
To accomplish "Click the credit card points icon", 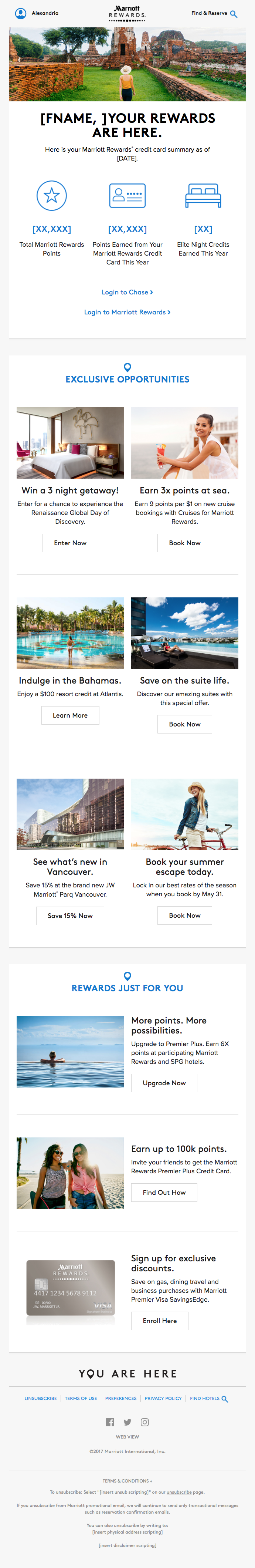I will [127, 195].
